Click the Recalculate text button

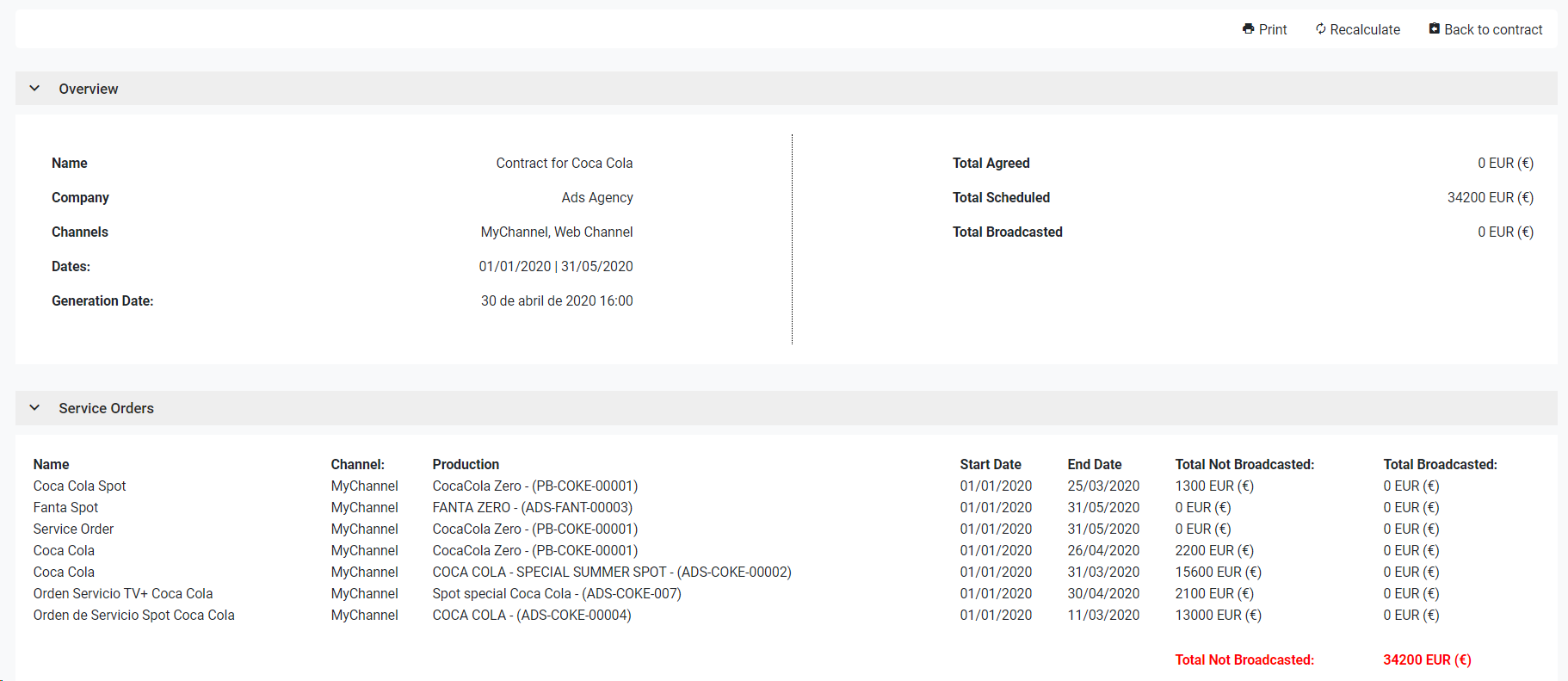click(x=1365, y=29)
